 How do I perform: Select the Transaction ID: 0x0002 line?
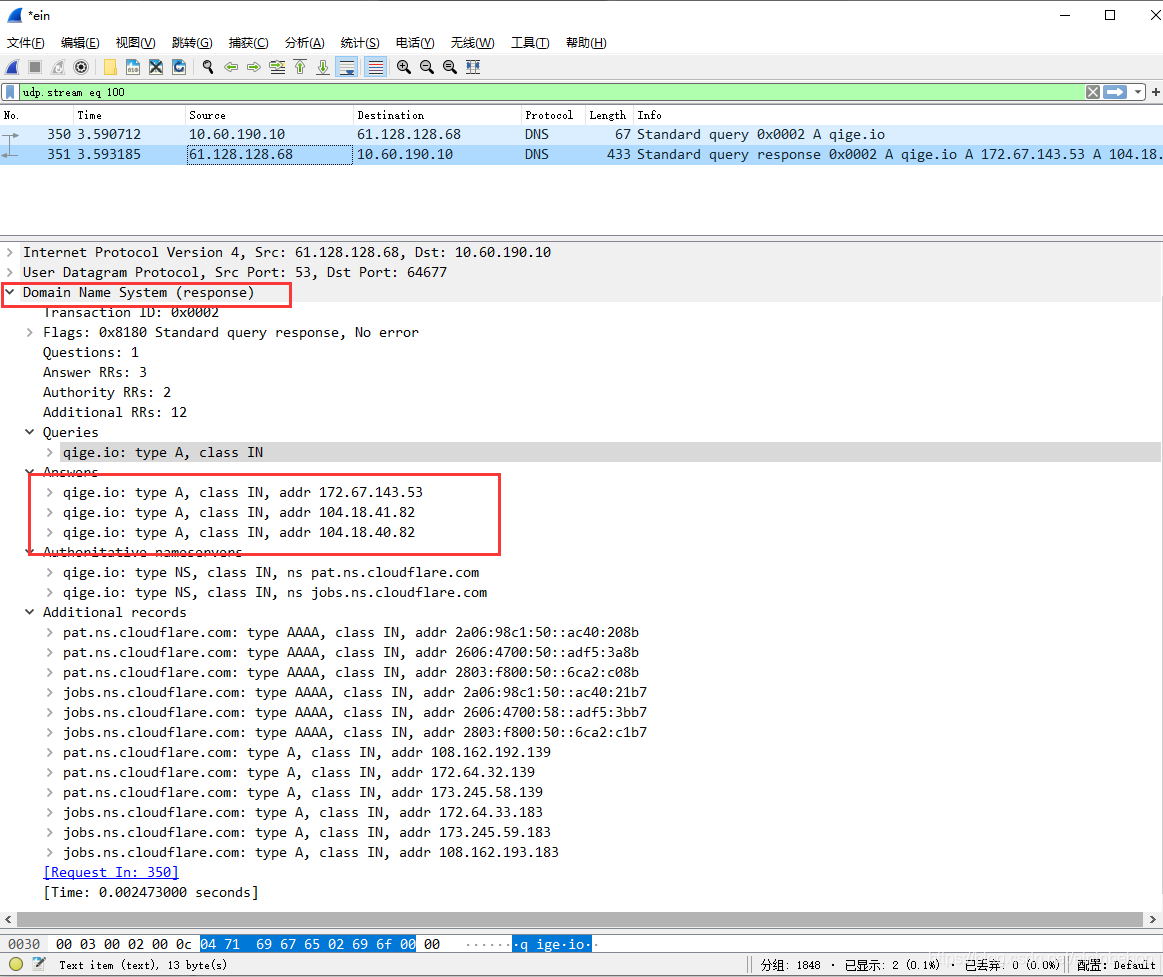(131, 312)
